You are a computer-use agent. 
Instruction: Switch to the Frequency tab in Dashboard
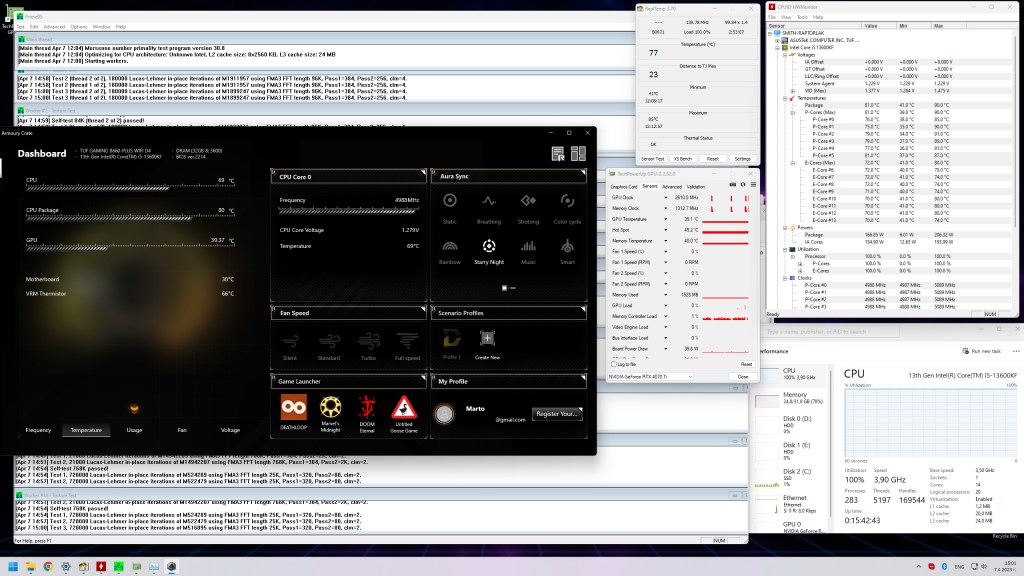(x=39, y=430)
